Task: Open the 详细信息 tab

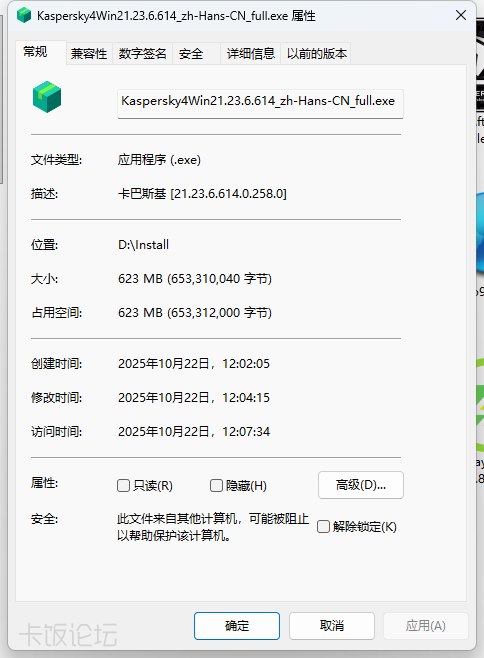Action: [251, 54]
